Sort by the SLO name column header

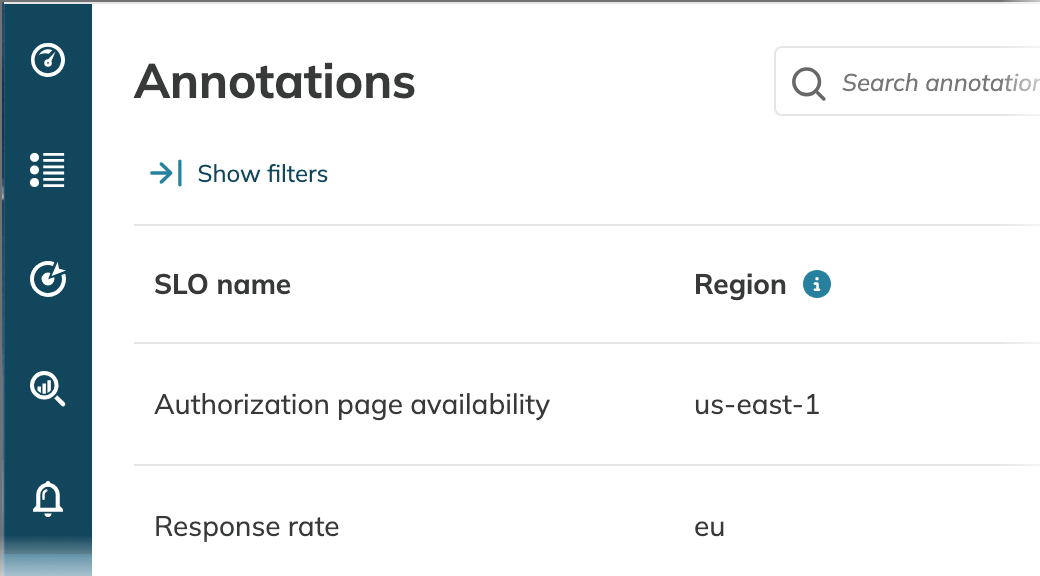point(222,285)
